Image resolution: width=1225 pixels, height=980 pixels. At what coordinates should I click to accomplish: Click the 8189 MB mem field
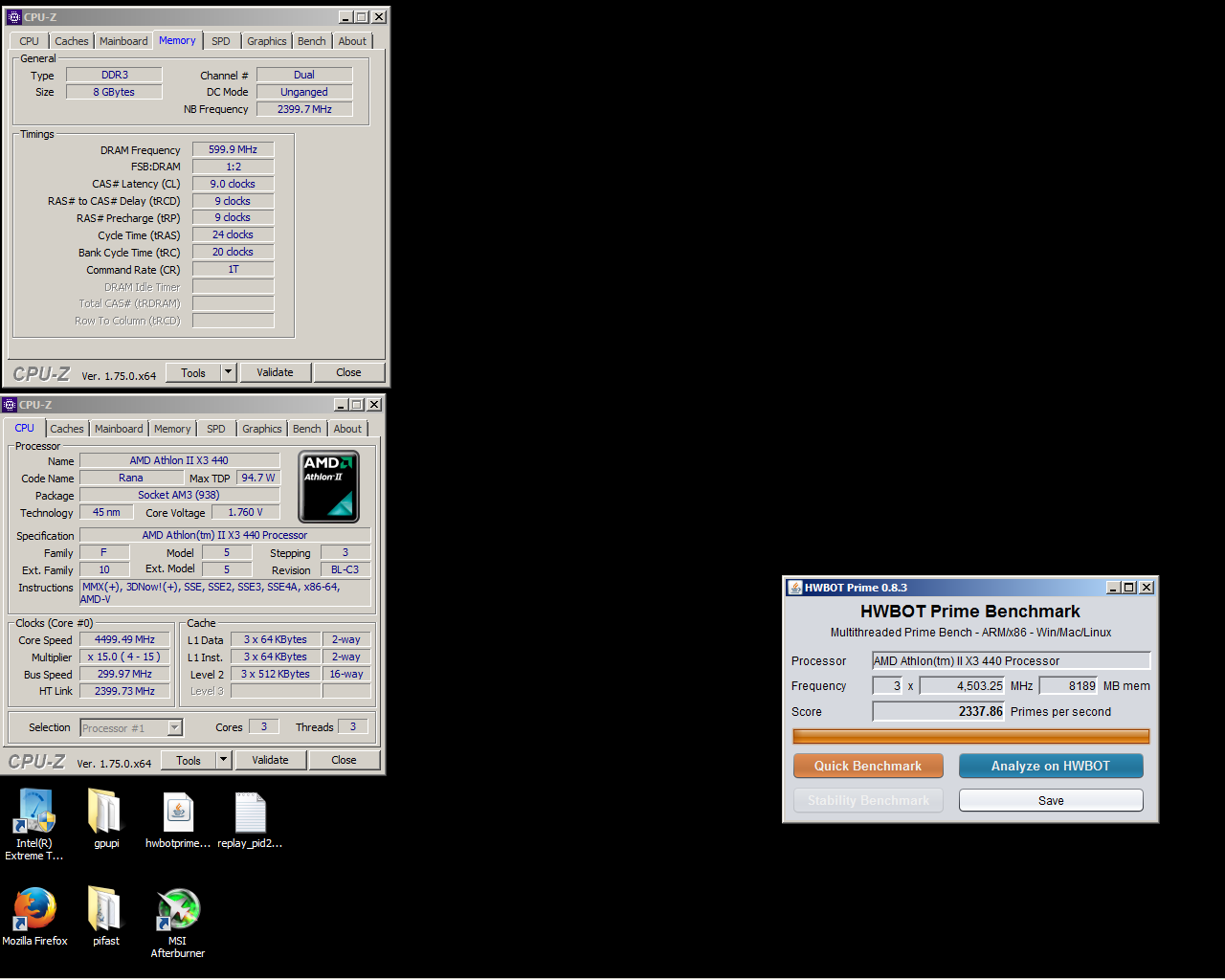click(1068, 685)
